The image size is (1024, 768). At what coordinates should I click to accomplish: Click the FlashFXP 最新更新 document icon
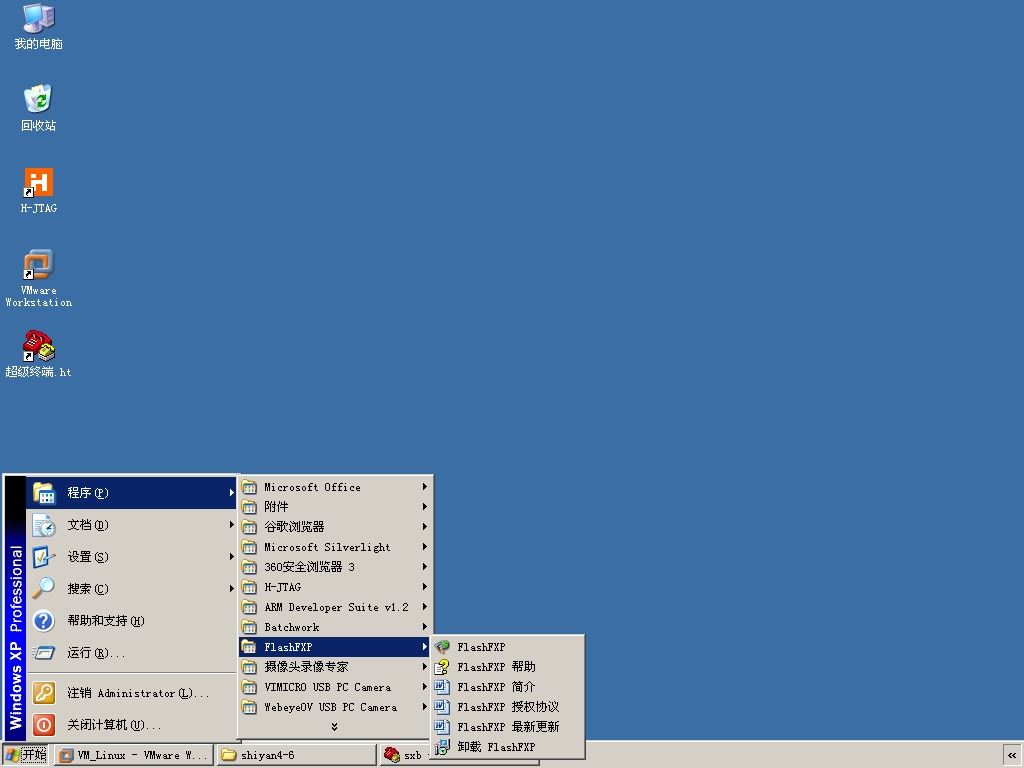442,727
